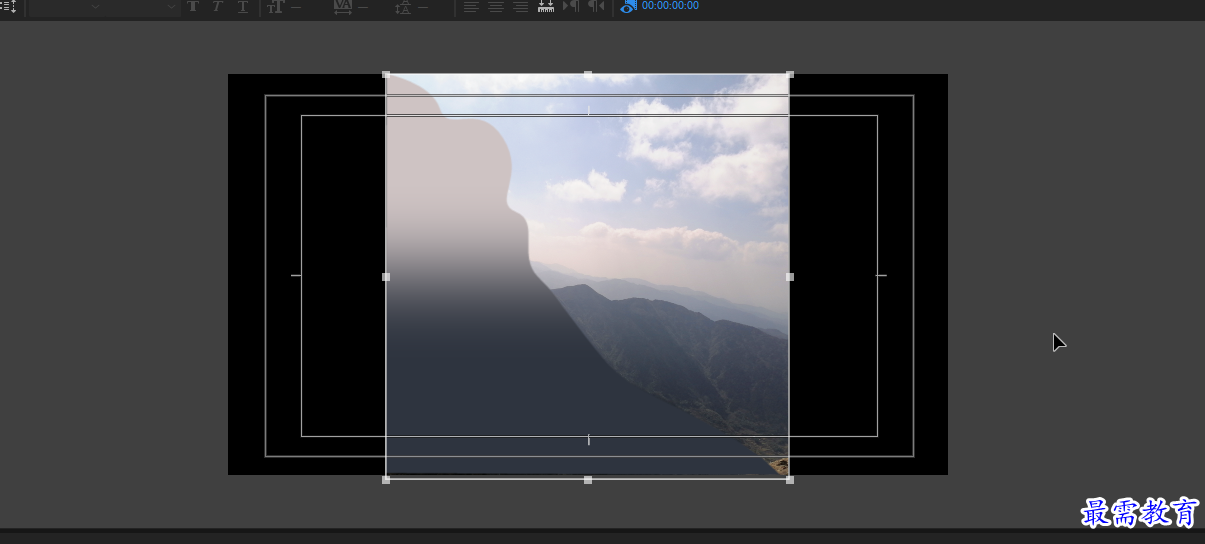Click the kerning value field
This screenshot has width=1205, height=544.
click(363, 7)
